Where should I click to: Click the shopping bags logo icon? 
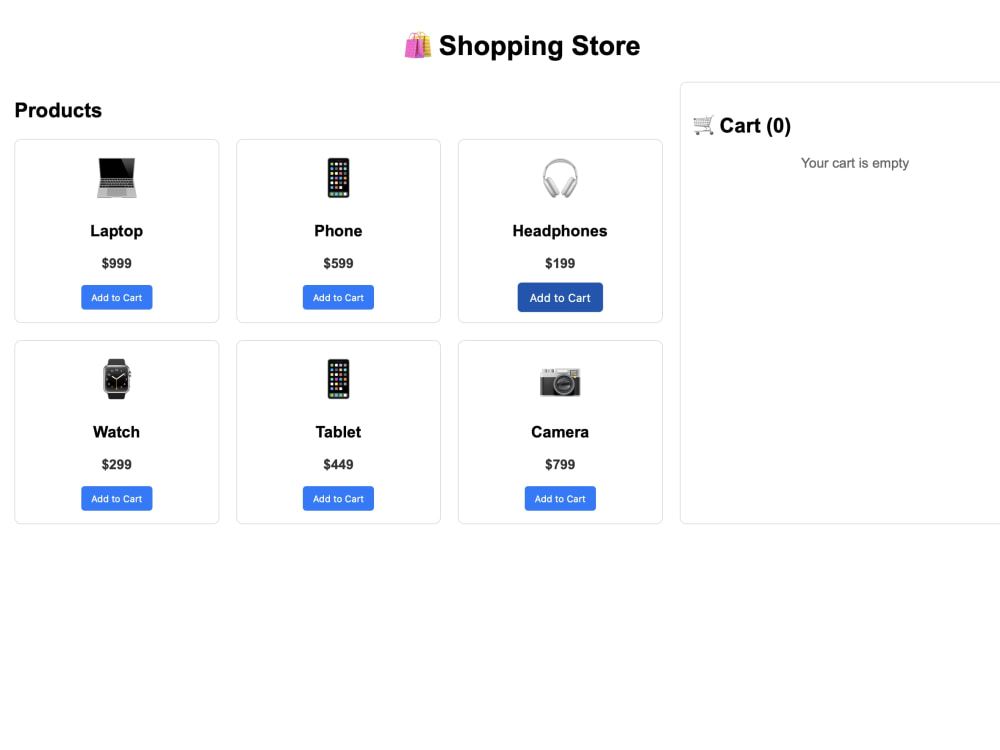pyautogui.click(x=418, y=45)
